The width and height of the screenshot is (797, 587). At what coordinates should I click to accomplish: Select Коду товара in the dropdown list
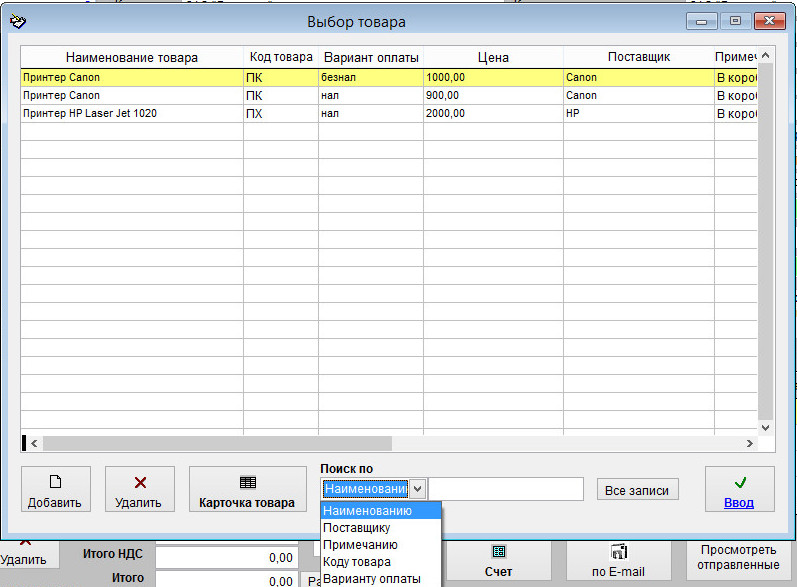381,562
